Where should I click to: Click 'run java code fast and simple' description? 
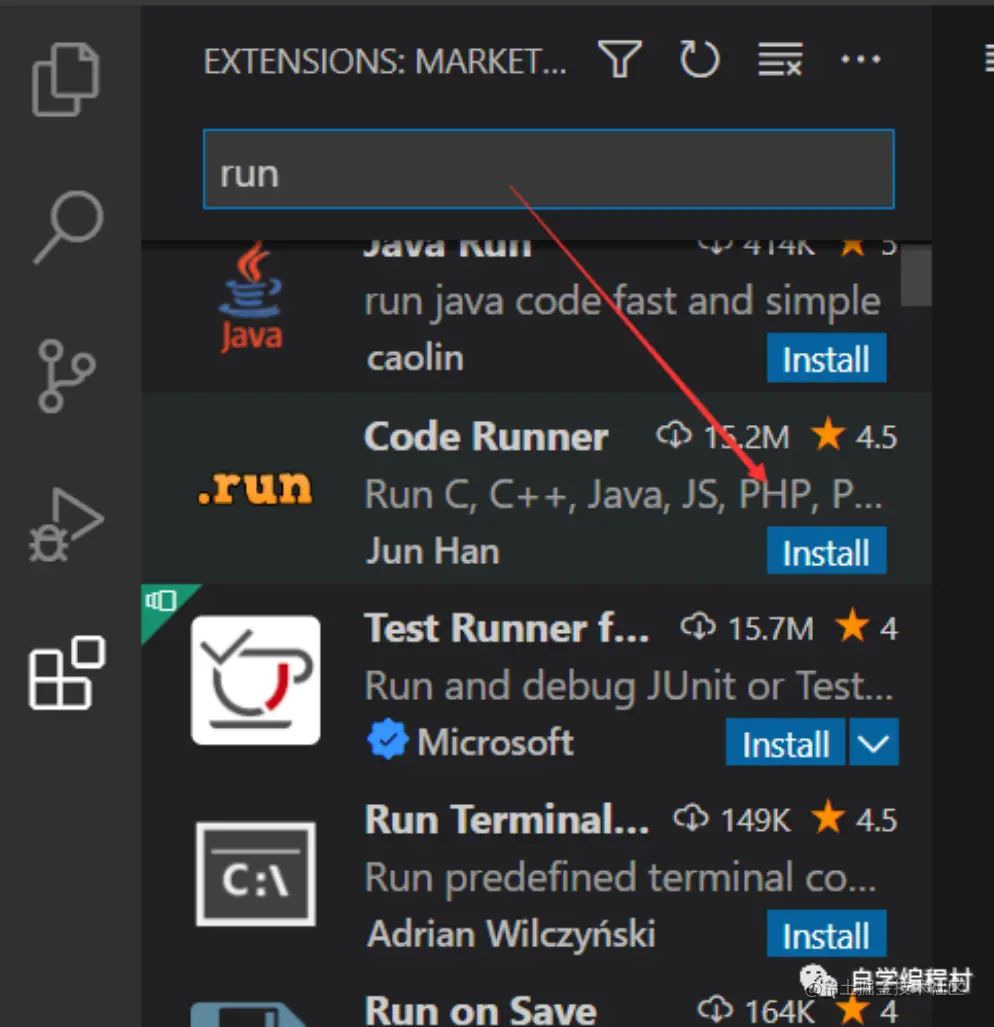coord(622,302)
